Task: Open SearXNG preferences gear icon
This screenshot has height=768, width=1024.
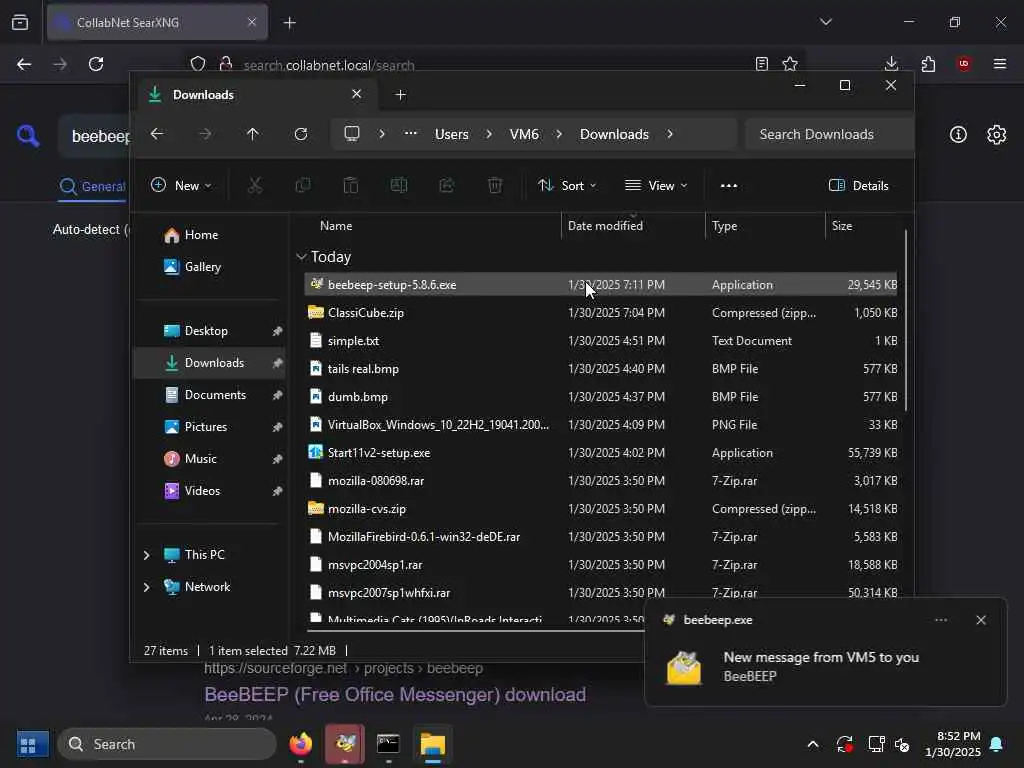Action: pyautogui.click(x=997, y=135)
